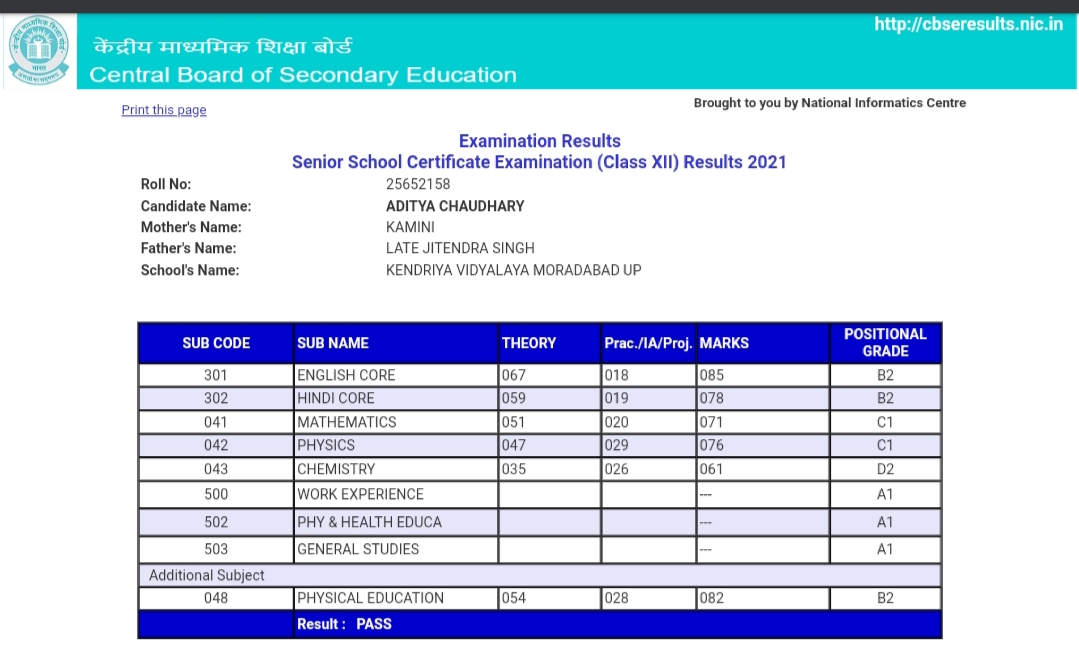Click the ENGLISH CORE subject cell
This screenshot has width=1079, height=671.
click(396, 375)
